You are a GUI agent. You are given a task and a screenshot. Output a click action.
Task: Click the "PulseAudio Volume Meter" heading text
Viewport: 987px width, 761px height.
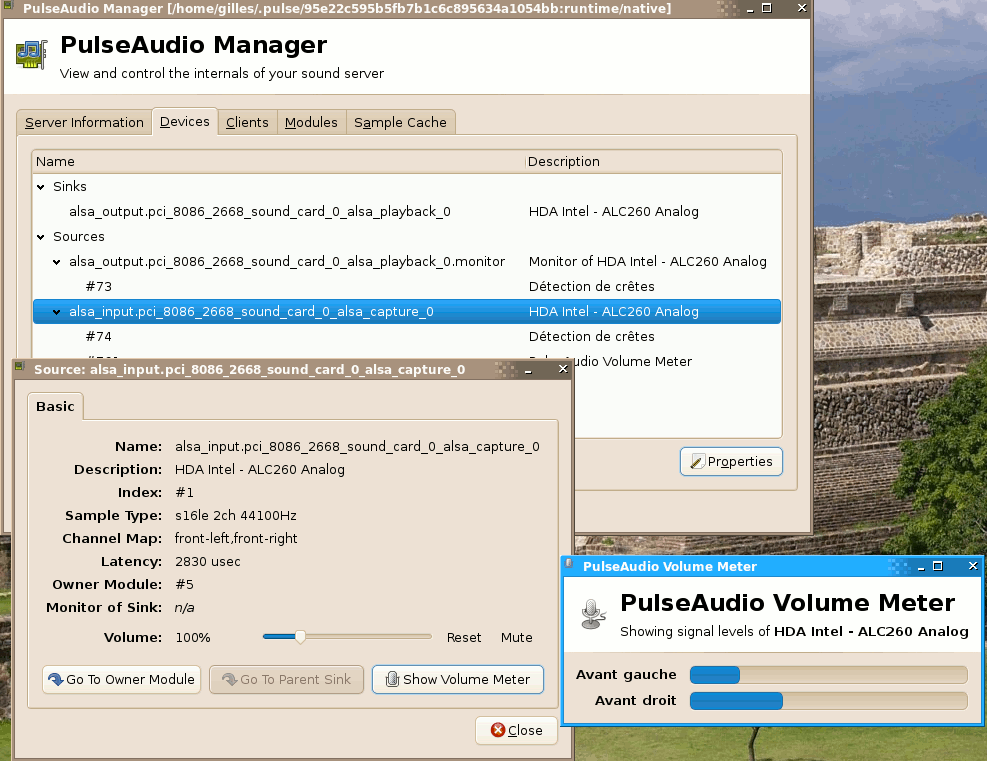(x=787, y=603)
